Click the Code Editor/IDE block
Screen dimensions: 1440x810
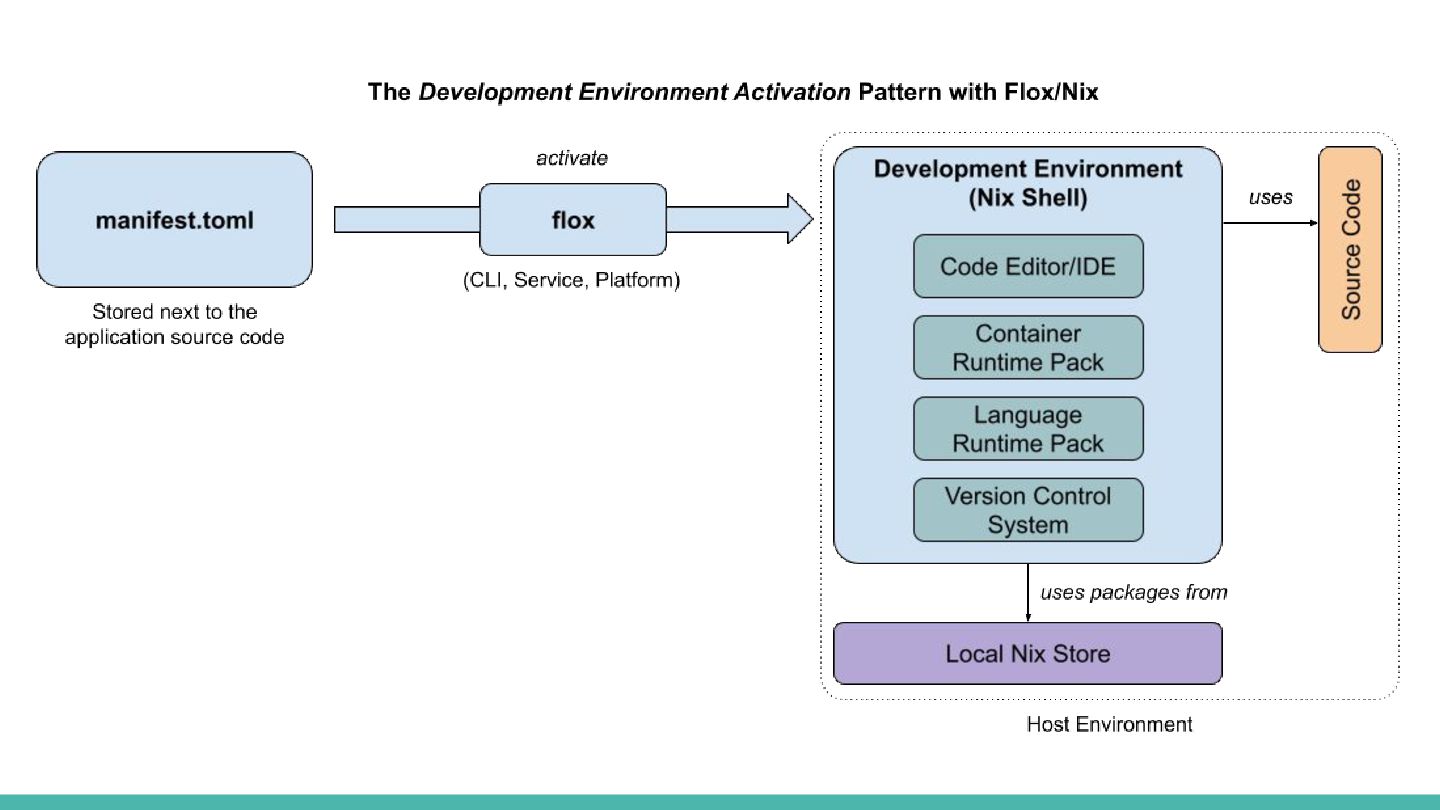[x=1028, y=266]
